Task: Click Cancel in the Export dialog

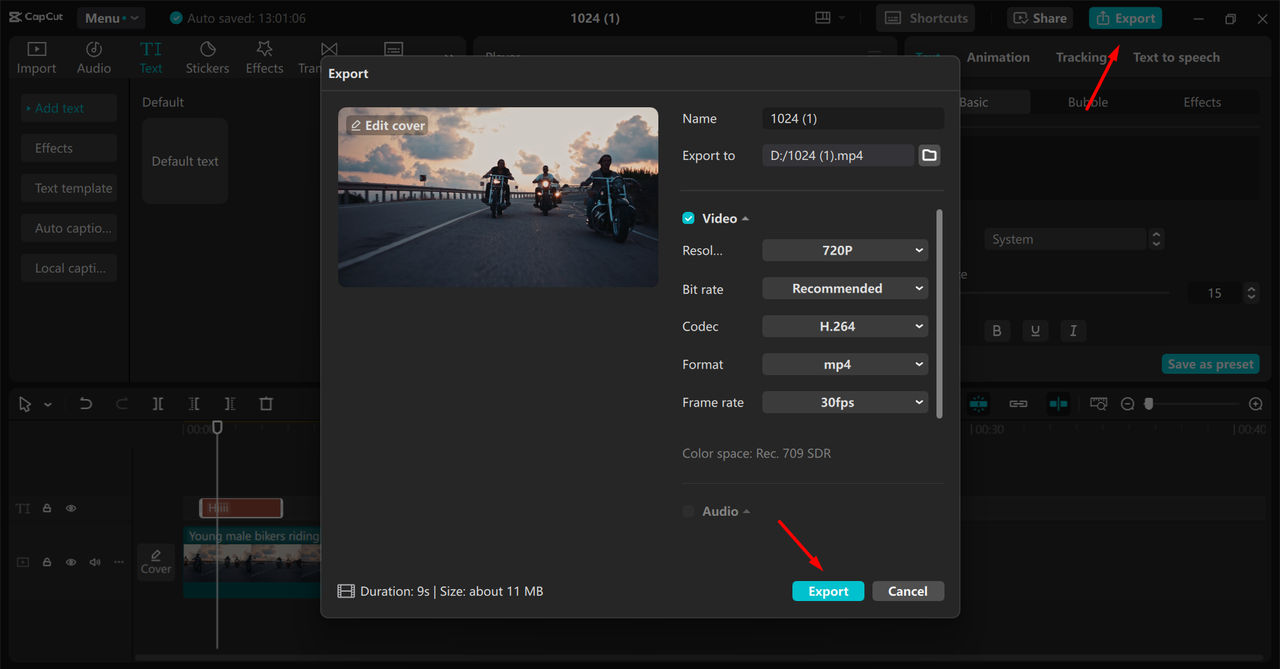Action: (x=908, y=591)
